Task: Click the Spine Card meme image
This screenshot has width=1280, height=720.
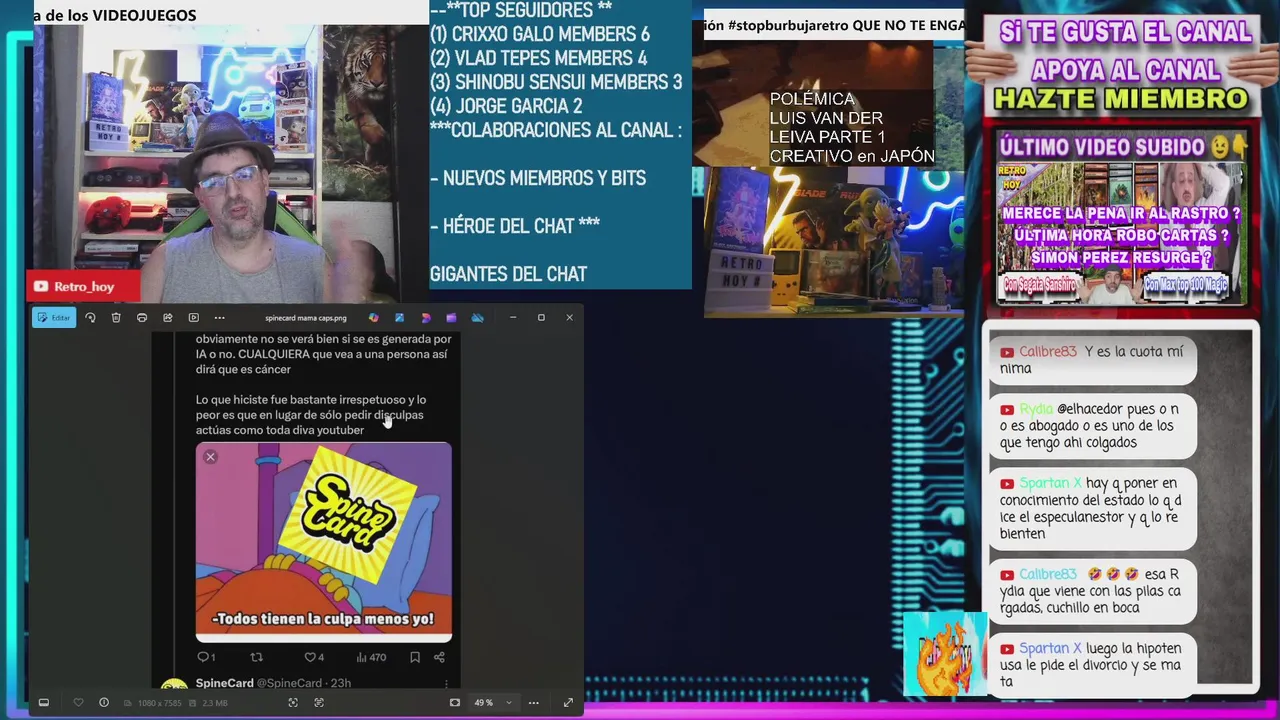Action: [324, 541]
